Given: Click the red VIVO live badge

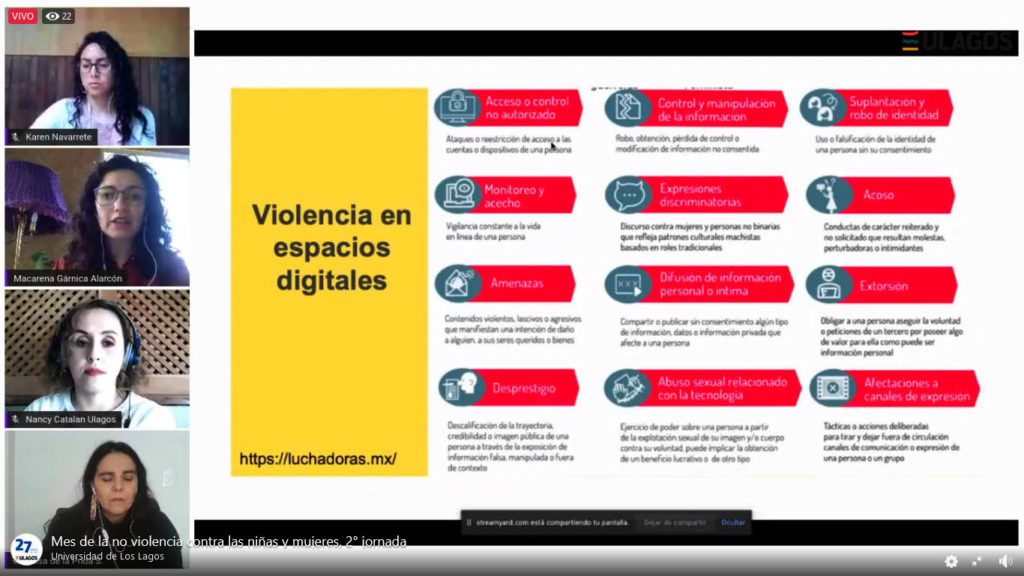Looking at the screenshot, I should (x=22, y=16).
